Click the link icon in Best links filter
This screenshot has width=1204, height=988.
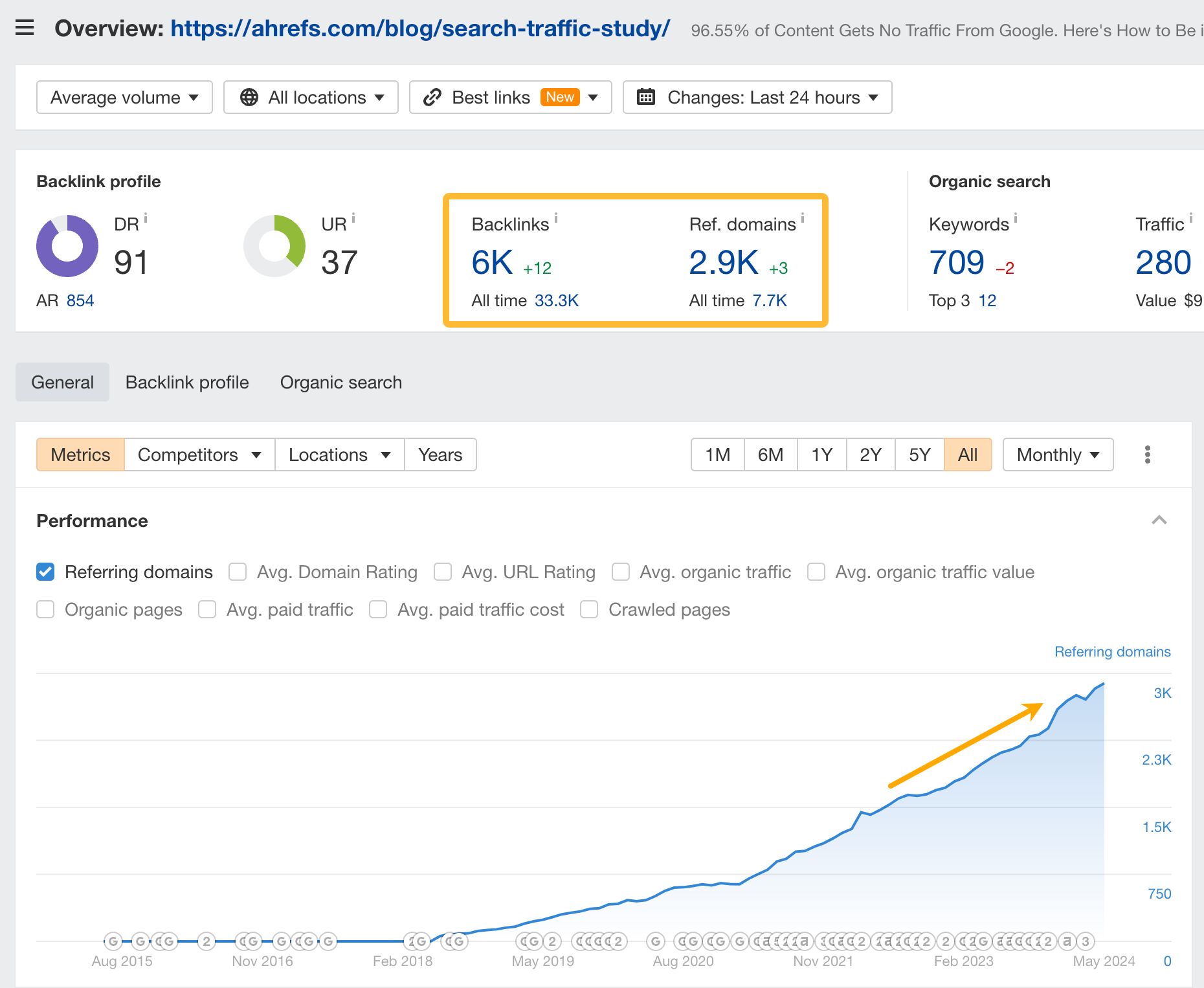coord(432,97)
